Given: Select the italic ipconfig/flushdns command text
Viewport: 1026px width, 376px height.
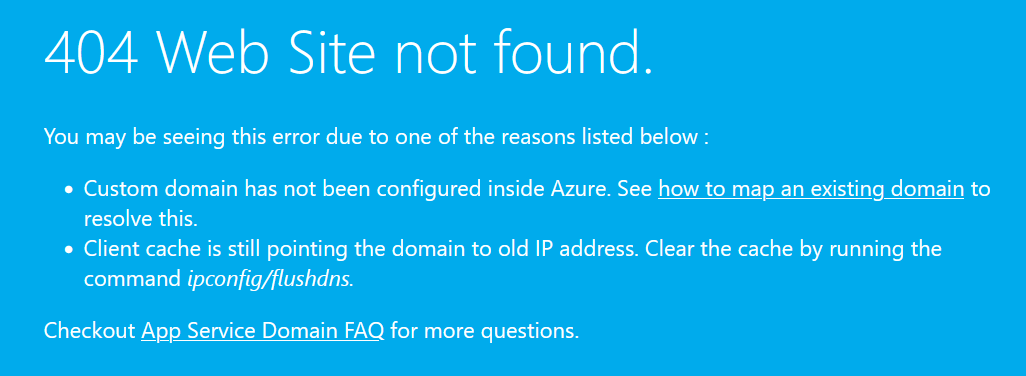Looking at the screenshot, I should click(270, 279).
